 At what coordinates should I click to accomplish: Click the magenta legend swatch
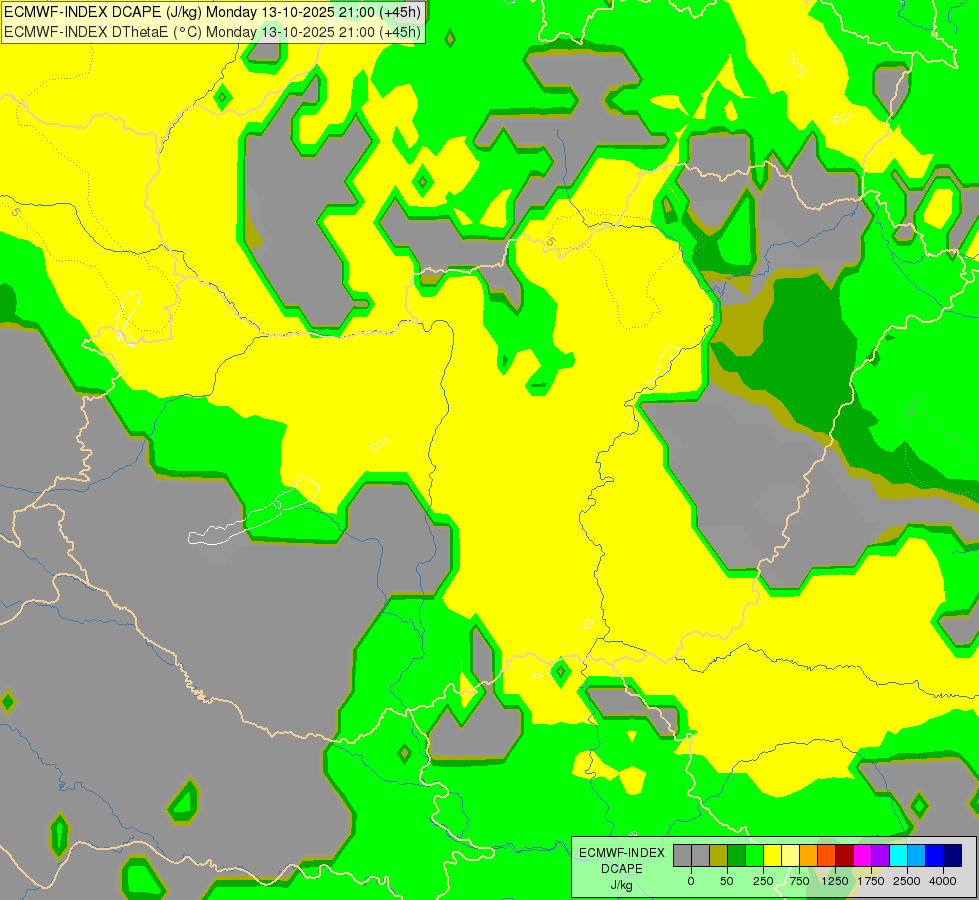pos(862,855)
